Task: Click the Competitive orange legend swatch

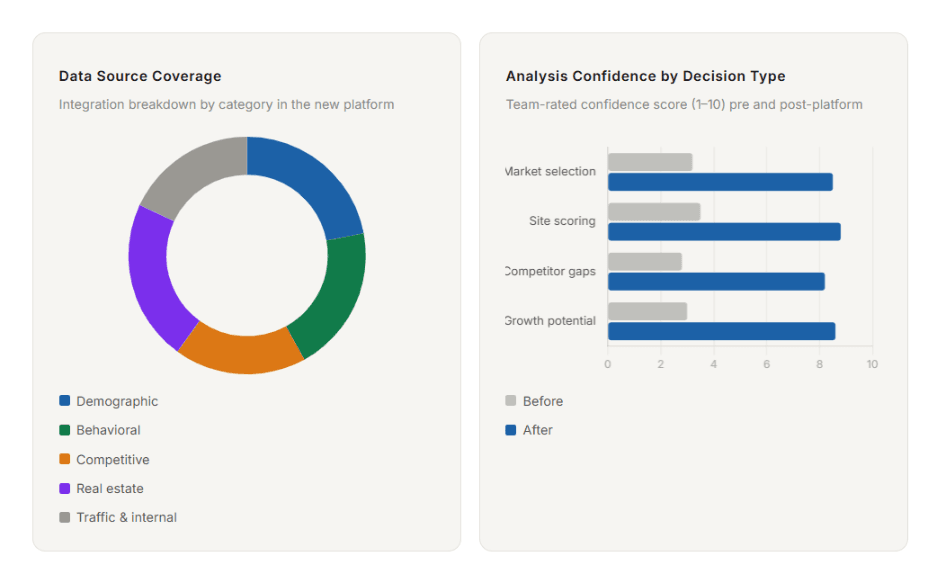Action: pos(64,459)
